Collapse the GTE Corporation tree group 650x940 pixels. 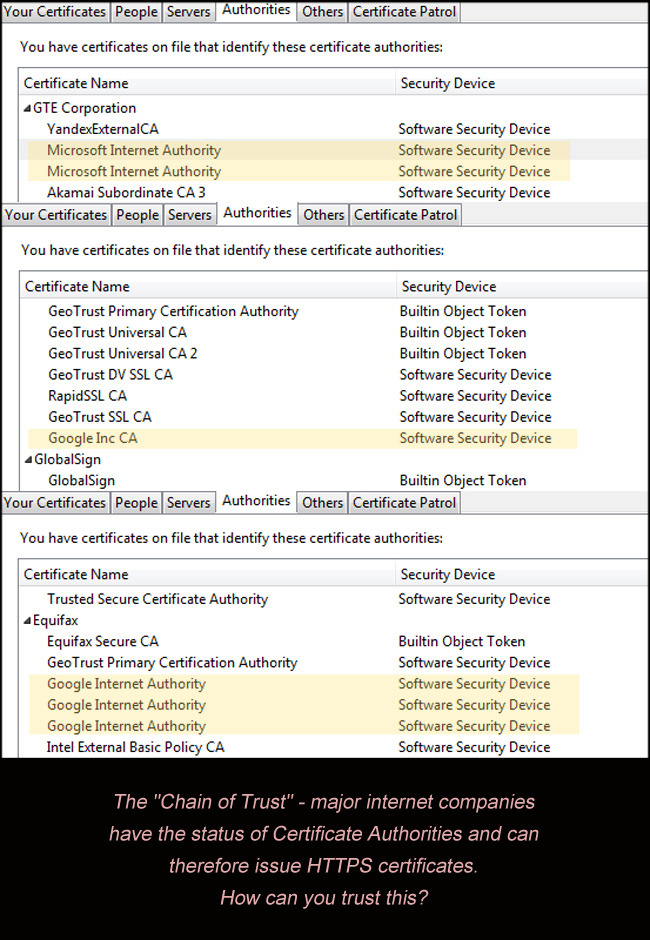click(27, 109)
